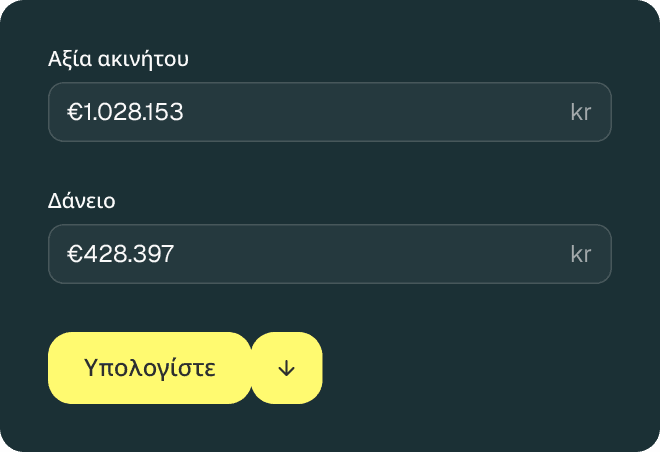The height and width of the screenshot is (452, 660).
Task: Click the euro sign in property value field
Action: [x=73, y=112]
